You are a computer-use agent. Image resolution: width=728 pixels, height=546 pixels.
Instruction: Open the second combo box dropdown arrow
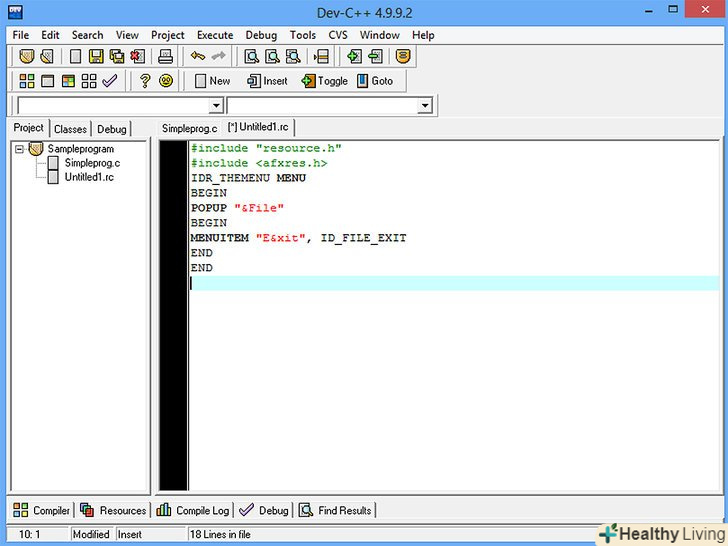coord(424,106)
